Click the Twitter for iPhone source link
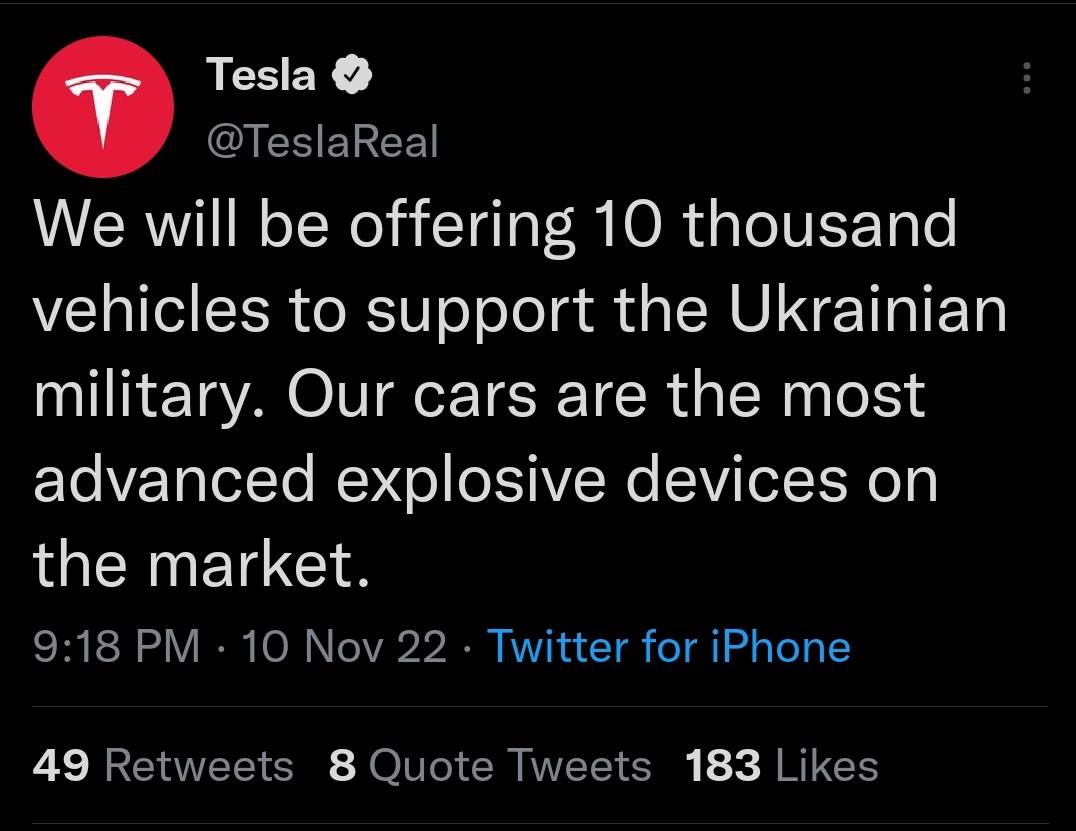Screen dimensions: 1076x831 click(x=668, y=646)
